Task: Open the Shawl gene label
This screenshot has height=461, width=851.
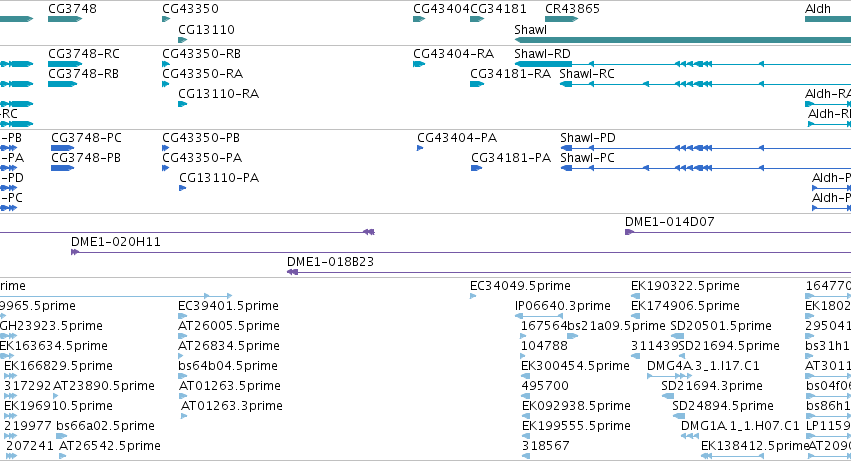Action: 530,29
